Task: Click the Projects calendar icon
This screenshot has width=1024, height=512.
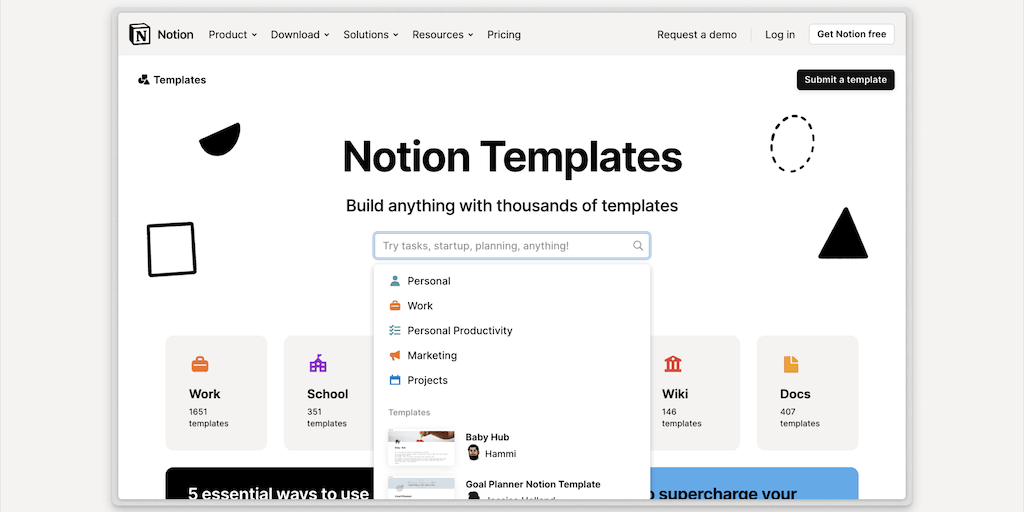Action: 394,380
